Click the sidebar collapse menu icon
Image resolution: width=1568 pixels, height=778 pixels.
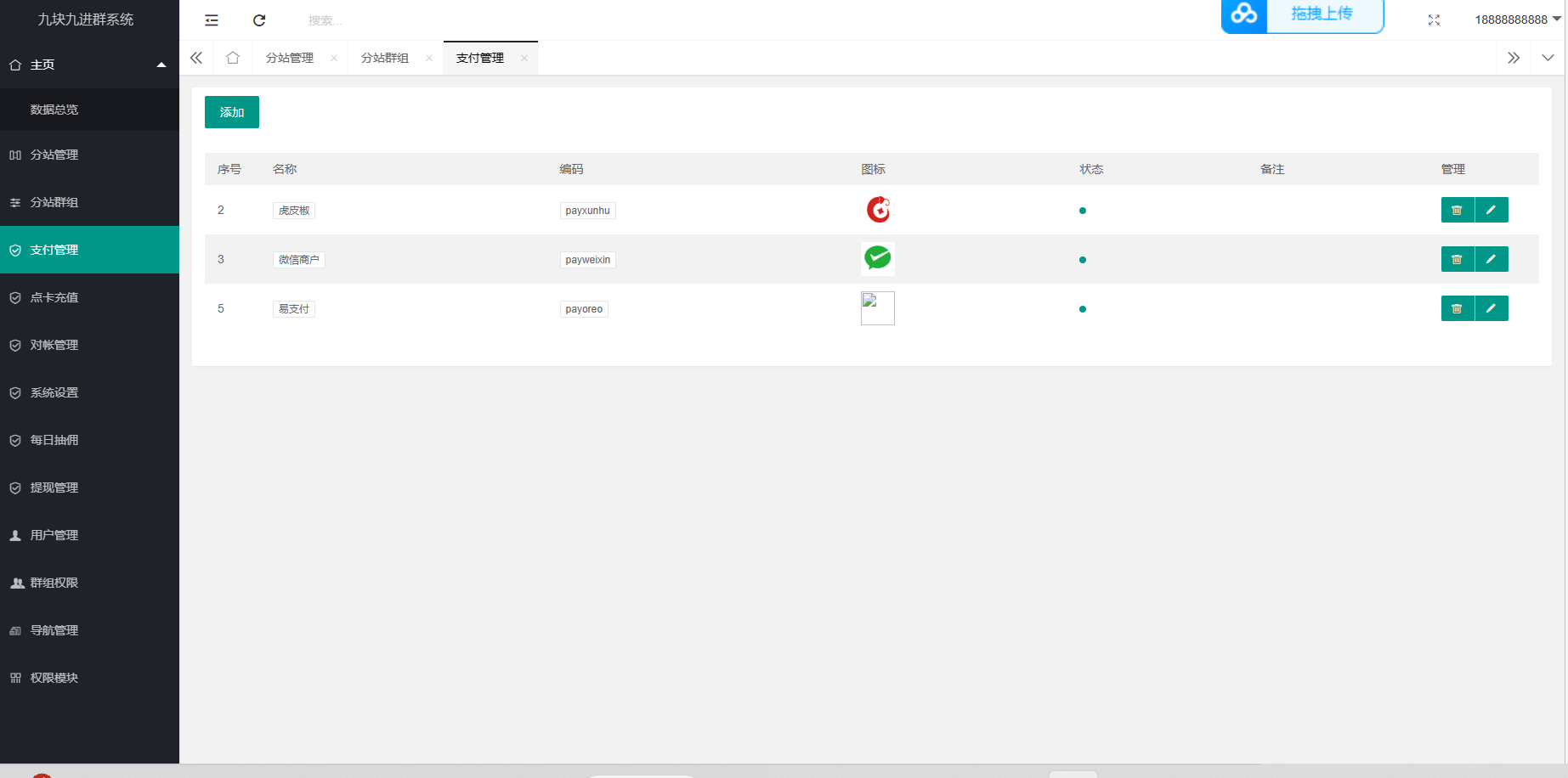click(212, 20)
